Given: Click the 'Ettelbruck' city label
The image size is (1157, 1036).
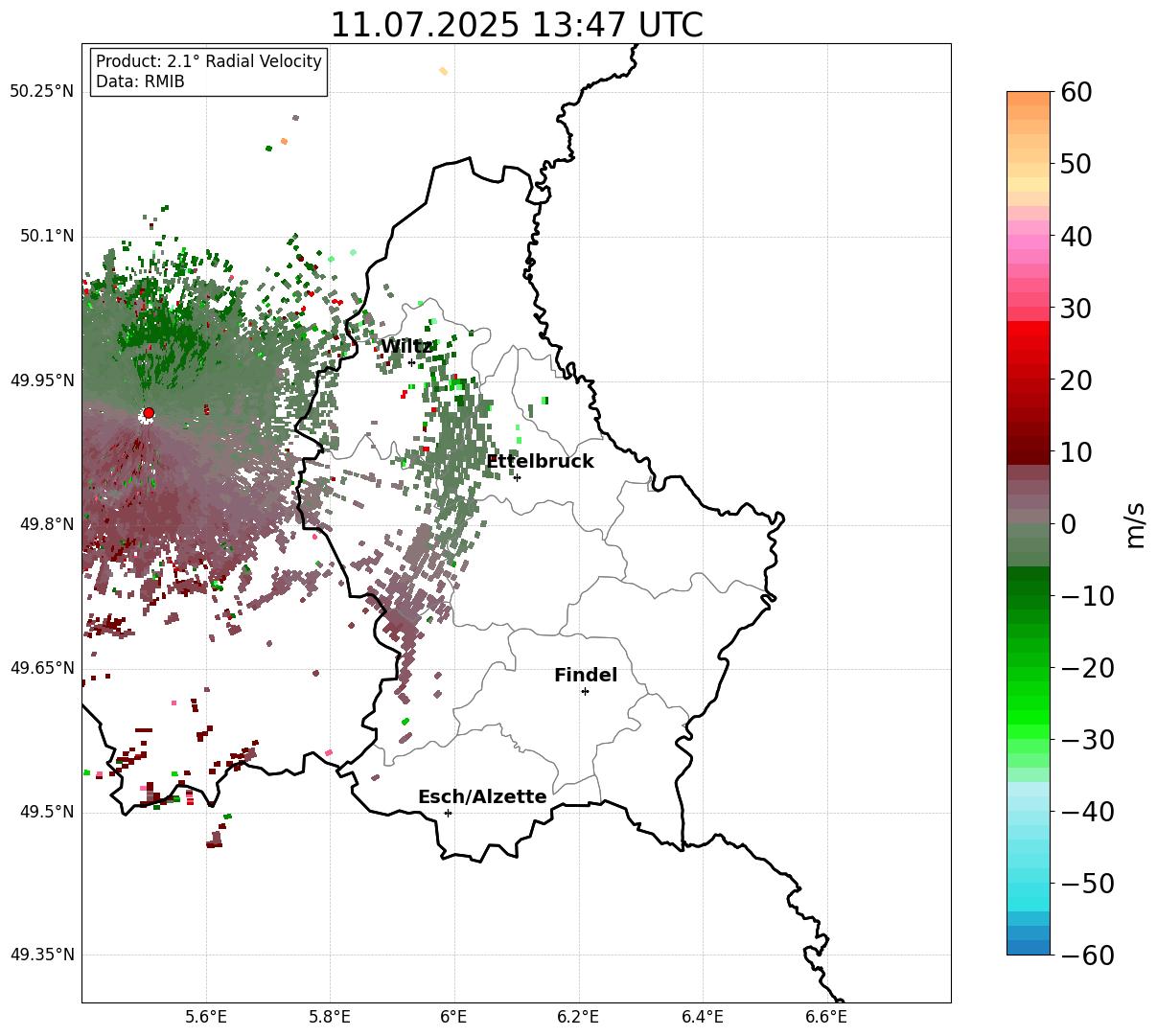Looking at the screenshot, I should tap(540, 462).
